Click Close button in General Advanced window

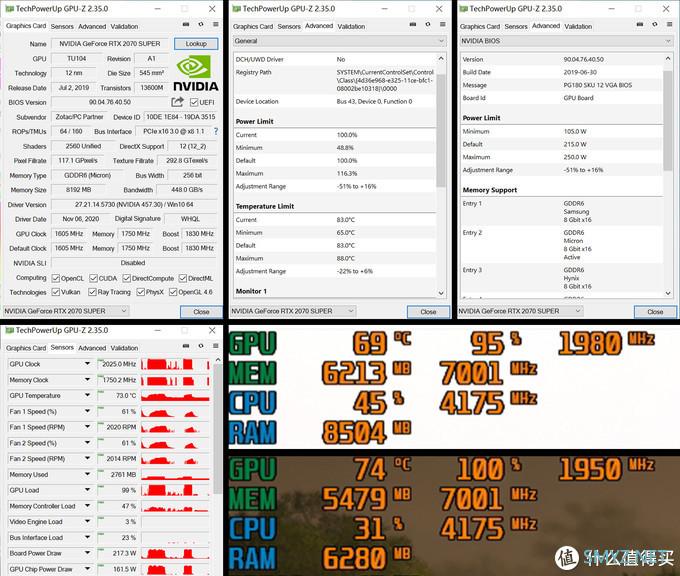pos(428,311)
